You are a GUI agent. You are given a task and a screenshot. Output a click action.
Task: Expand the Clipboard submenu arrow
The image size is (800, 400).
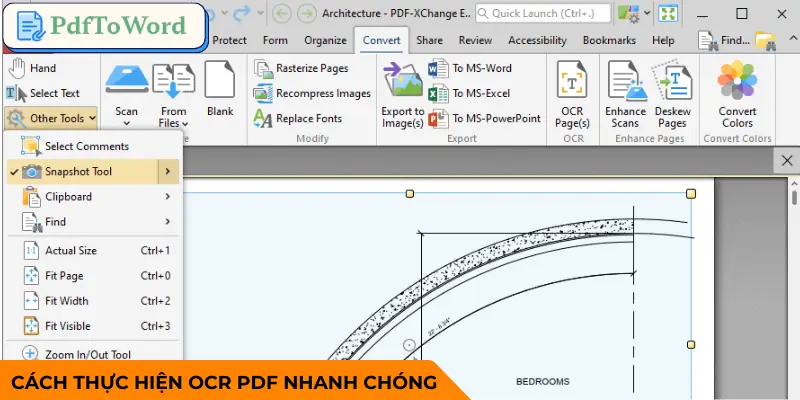point(168,196)
